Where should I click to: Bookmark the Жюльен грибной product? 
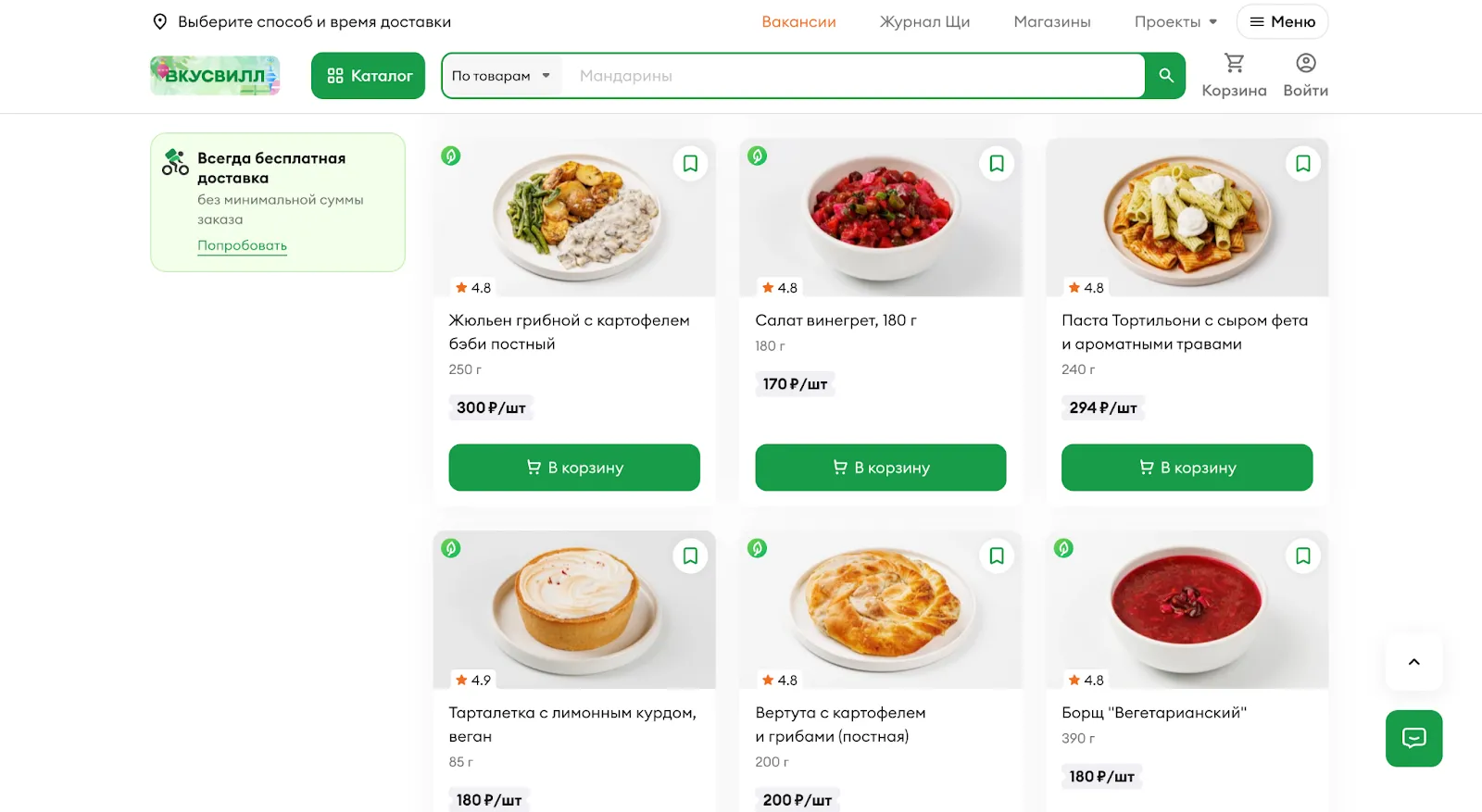click(x=690, y=164)
